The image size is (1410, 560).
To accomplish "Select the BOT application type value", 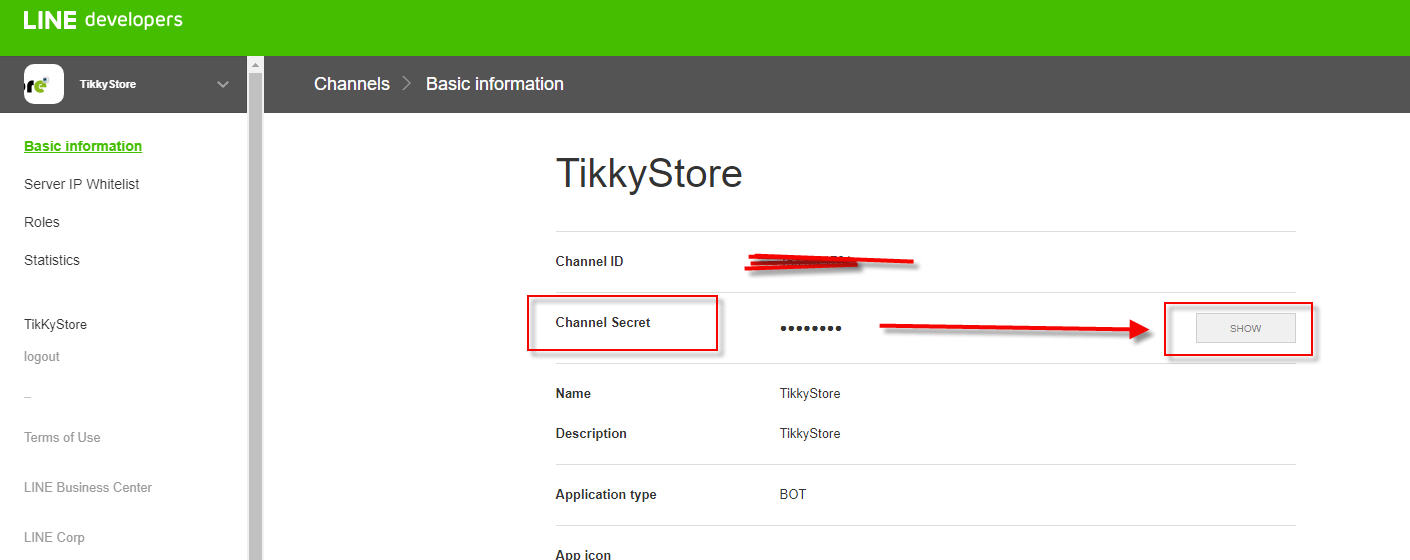I will point(793,494).
